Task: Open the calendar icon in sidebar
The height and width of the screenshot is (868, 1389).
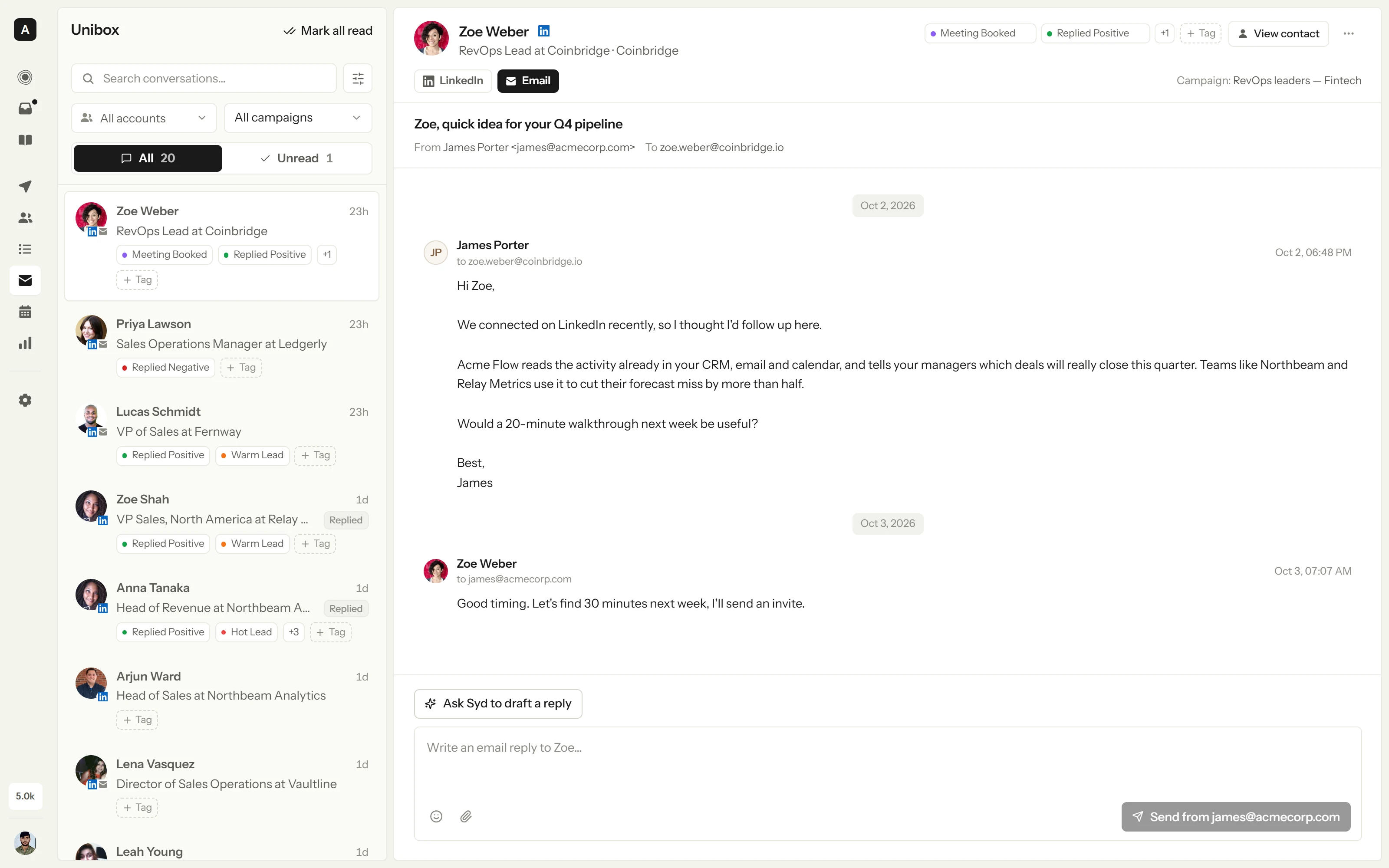Action: (x=25, y=312)
